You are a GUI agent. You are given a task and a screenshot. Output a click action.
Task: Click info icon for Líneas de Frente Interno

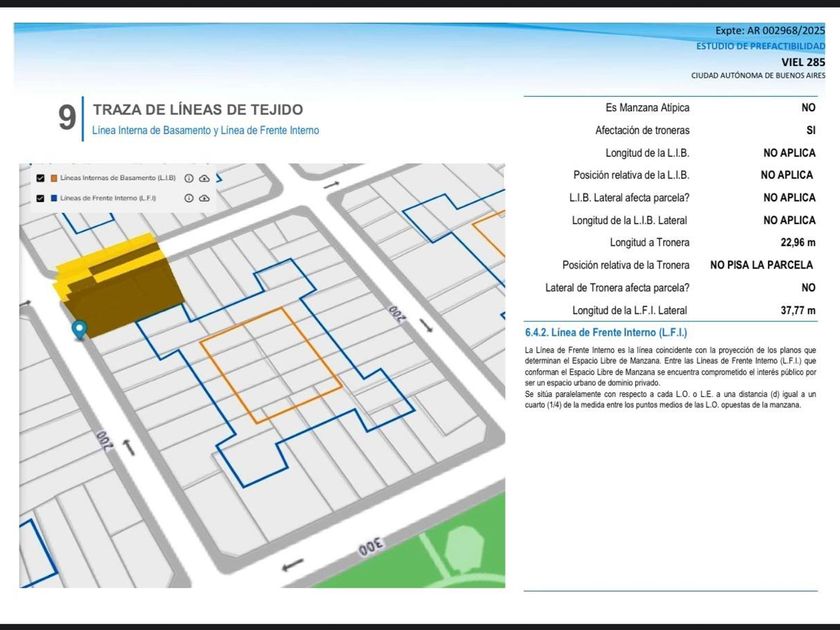tap(189, 198)
